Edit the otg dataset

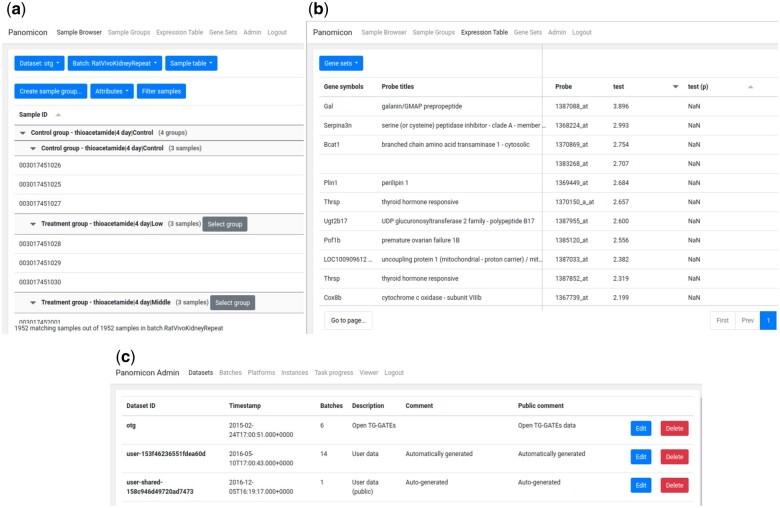[641, 428]
